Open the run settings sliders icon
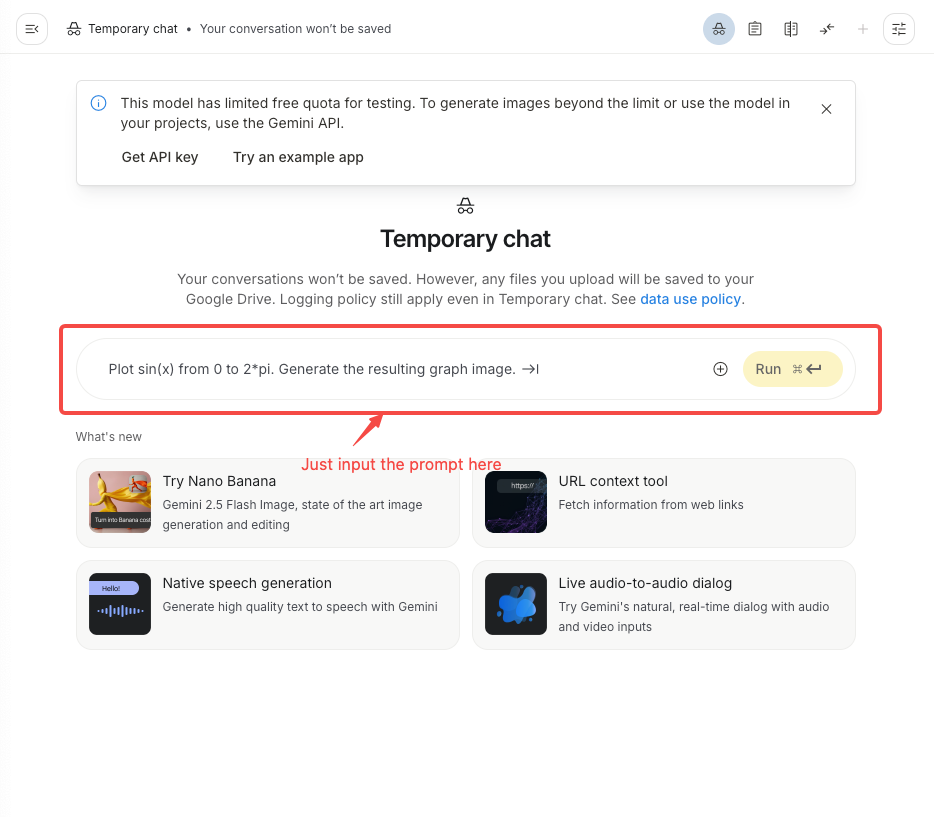Screen dimensions: 934x817 [898, 29]
